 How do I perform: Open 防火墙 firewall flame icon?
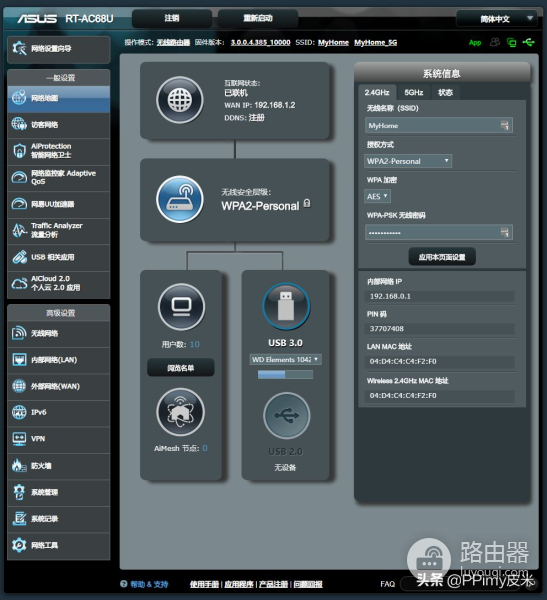[19, 465]
